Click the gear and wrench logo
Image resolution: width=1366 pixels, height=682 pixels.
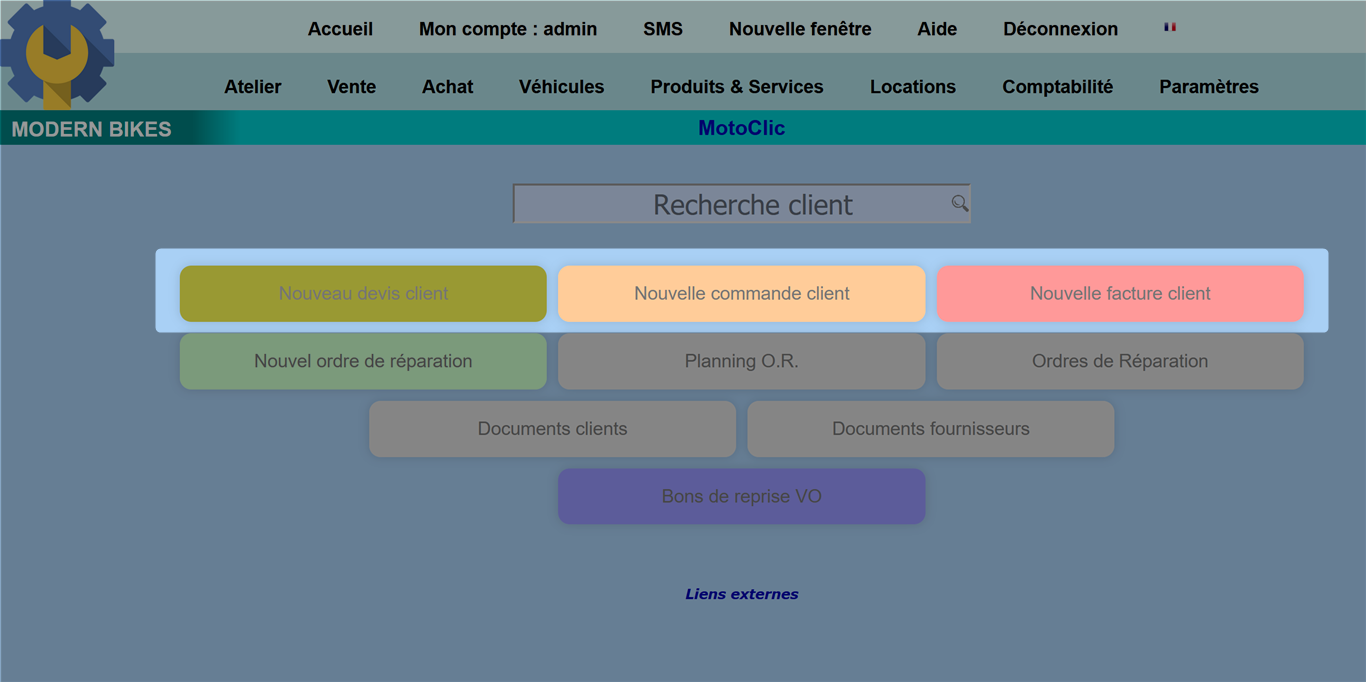[57, 54]
